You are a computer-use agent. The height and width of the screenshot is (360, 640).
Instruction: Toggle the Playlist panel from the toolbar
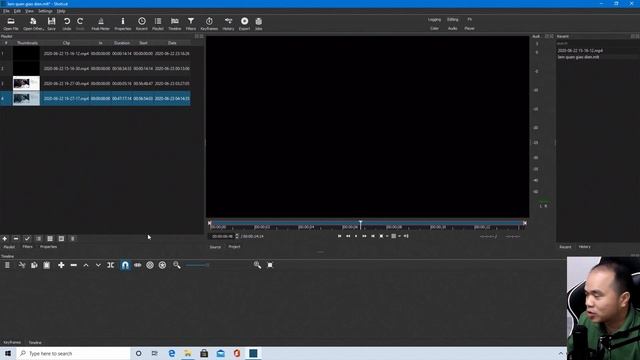point(158,24)
